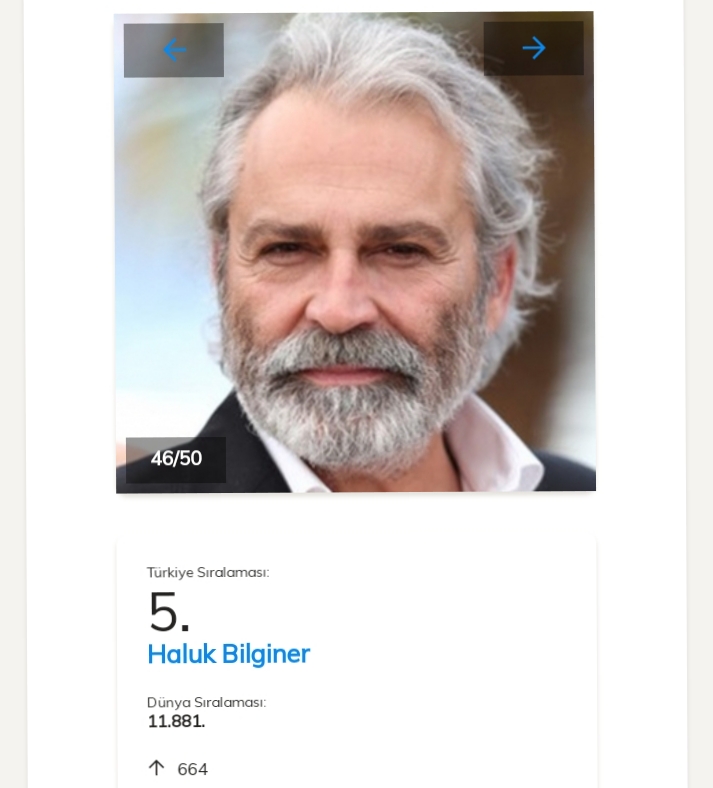The width and height of the screenshot is (713, 788).
Task: Click the Dünya Sıralaması label
Action: 206,702
